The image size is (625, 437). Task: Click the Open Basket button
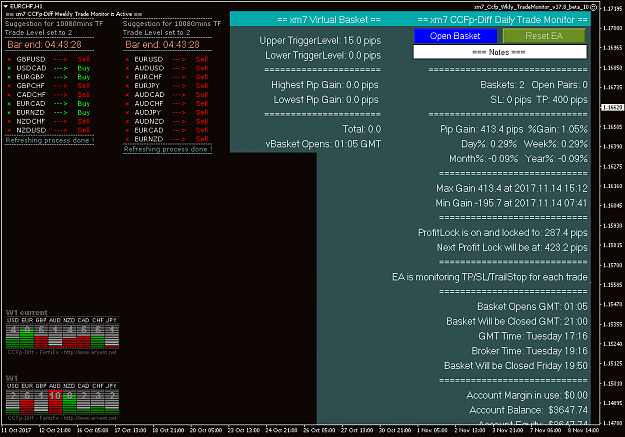[455, 36]
